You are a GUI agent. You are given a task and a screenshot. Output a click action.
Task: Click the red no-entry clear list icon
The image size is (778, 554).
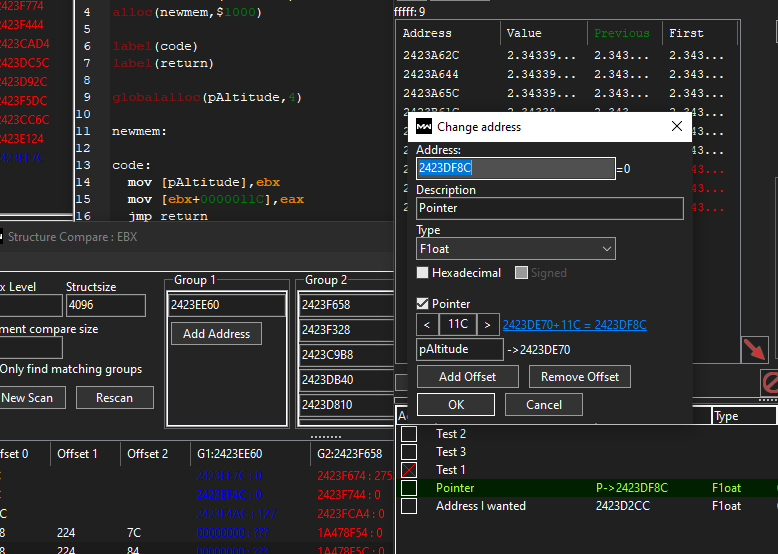[770, 382]
